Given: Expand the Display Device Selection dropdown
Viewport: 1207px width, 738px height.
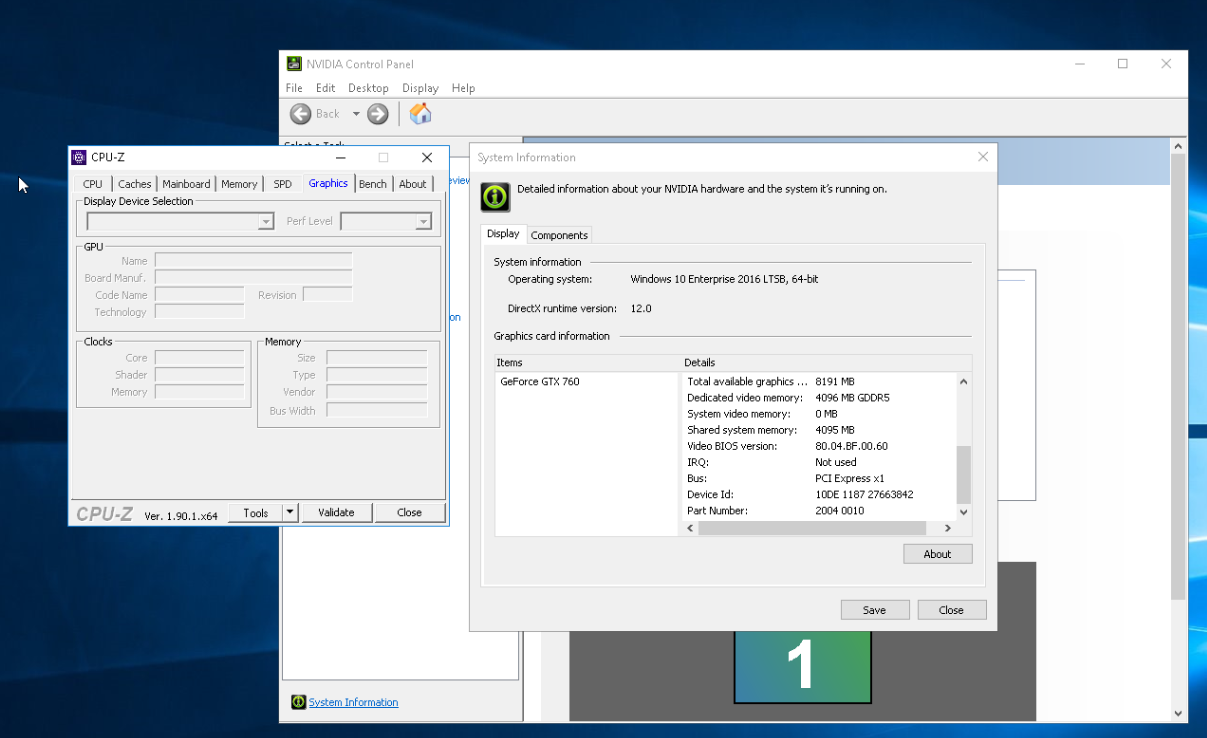Looking at the screenshot, I should 266,222.
